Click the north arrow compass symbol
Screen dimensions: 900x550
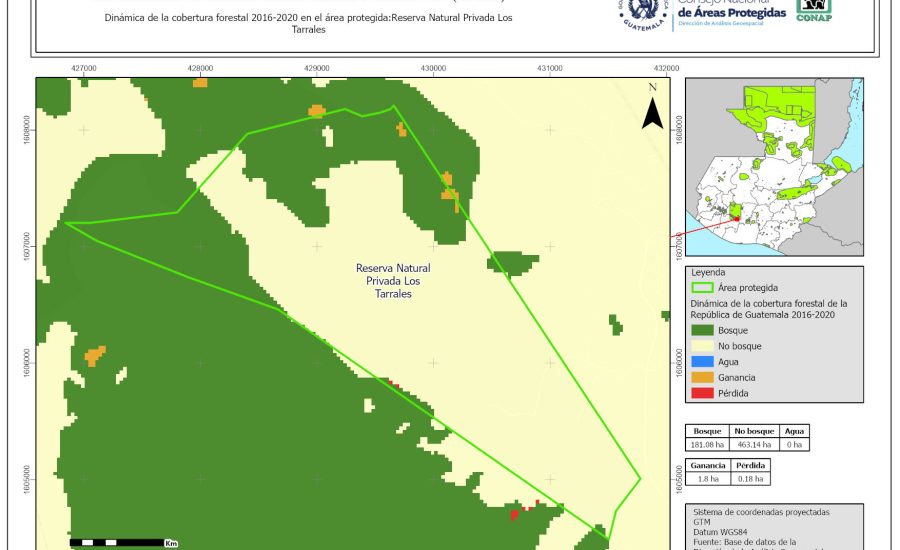coord(652,108)
